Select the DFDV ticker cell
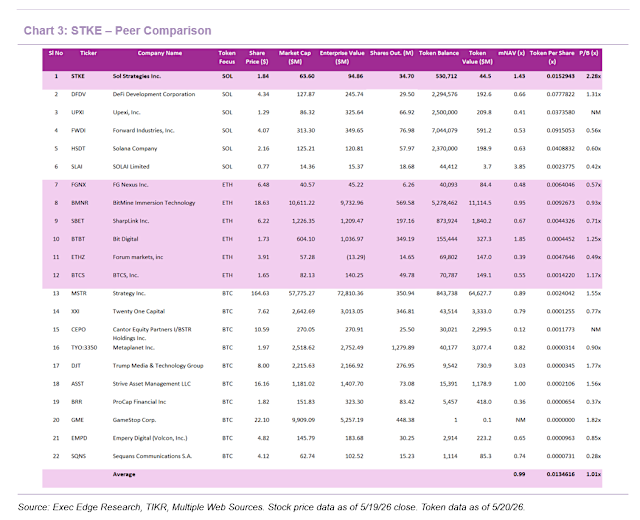This screenshot has height=520, width=640. (78, 94)
